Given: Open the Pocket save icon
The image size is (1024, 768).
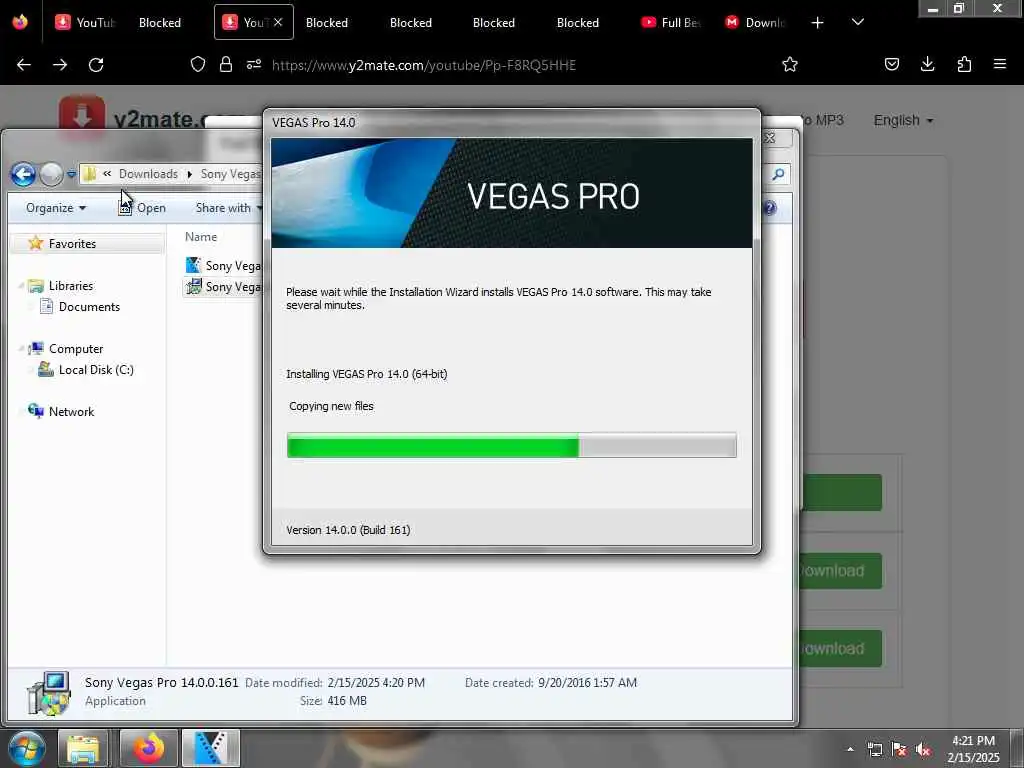Looking at the screenshot, I should (891, 64).
